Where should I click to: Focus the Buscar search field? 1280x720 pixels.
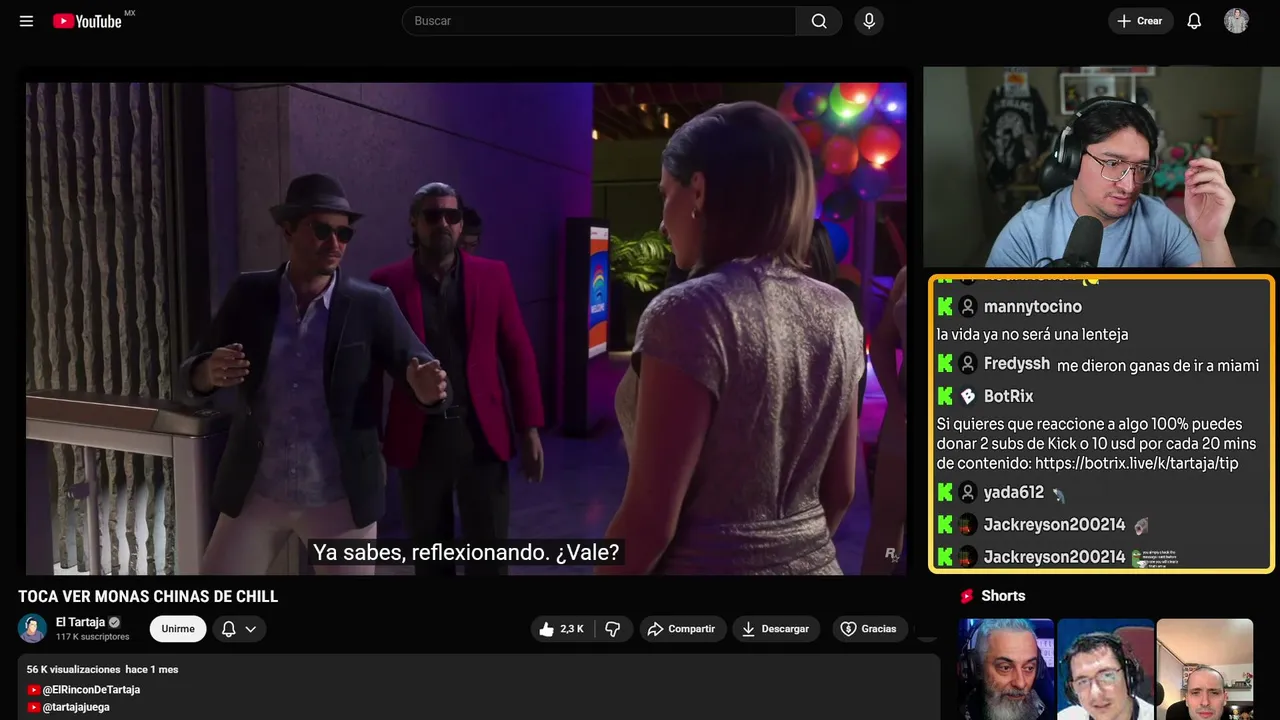coord(599,21)
